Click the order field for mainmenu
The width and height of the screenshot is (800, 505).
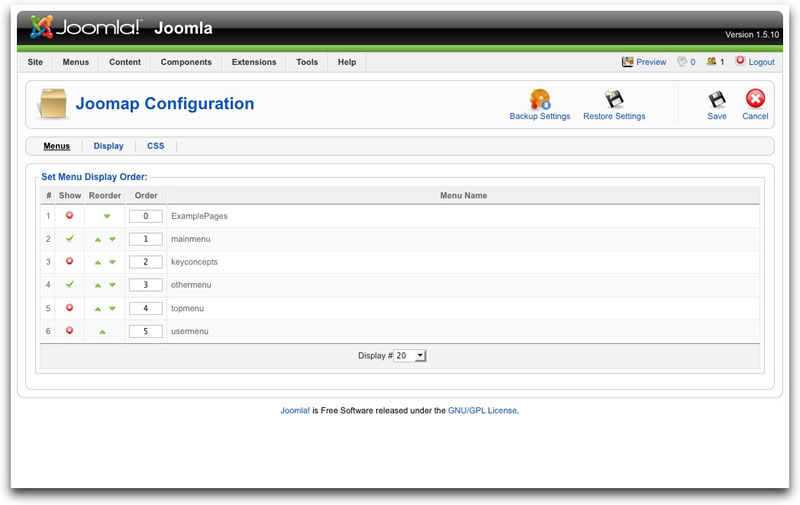(145, 239)
